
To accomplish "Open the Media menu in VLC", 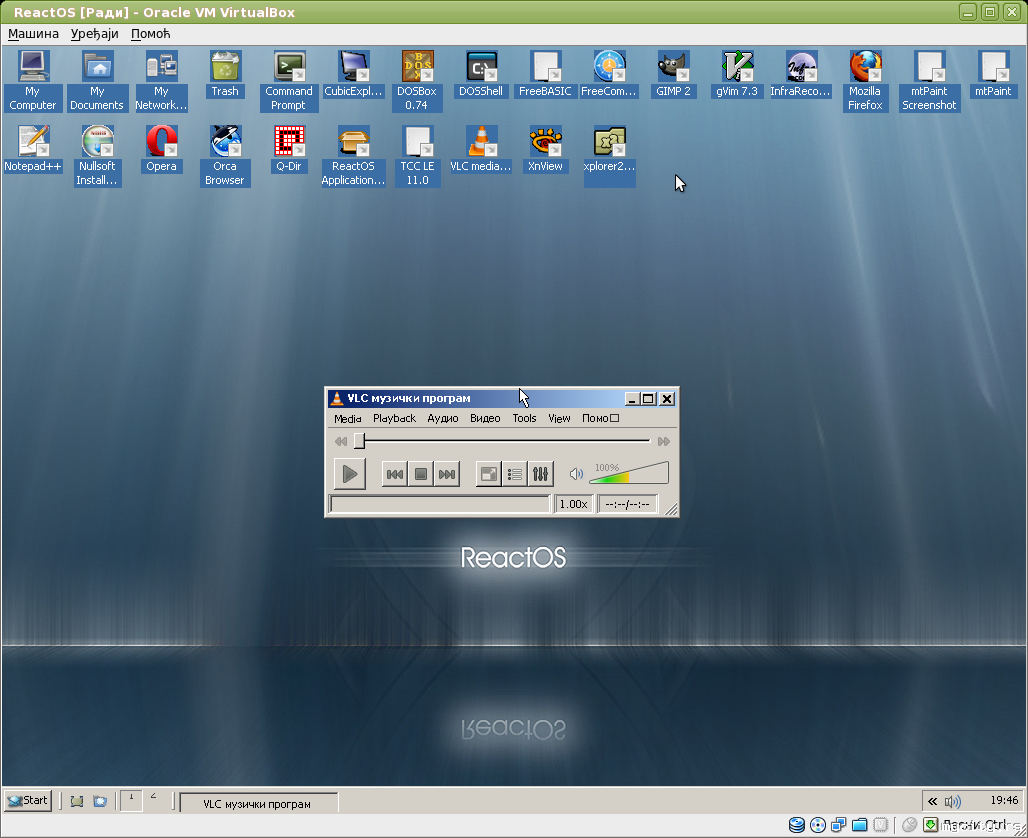I will click(x=347, y=418).
